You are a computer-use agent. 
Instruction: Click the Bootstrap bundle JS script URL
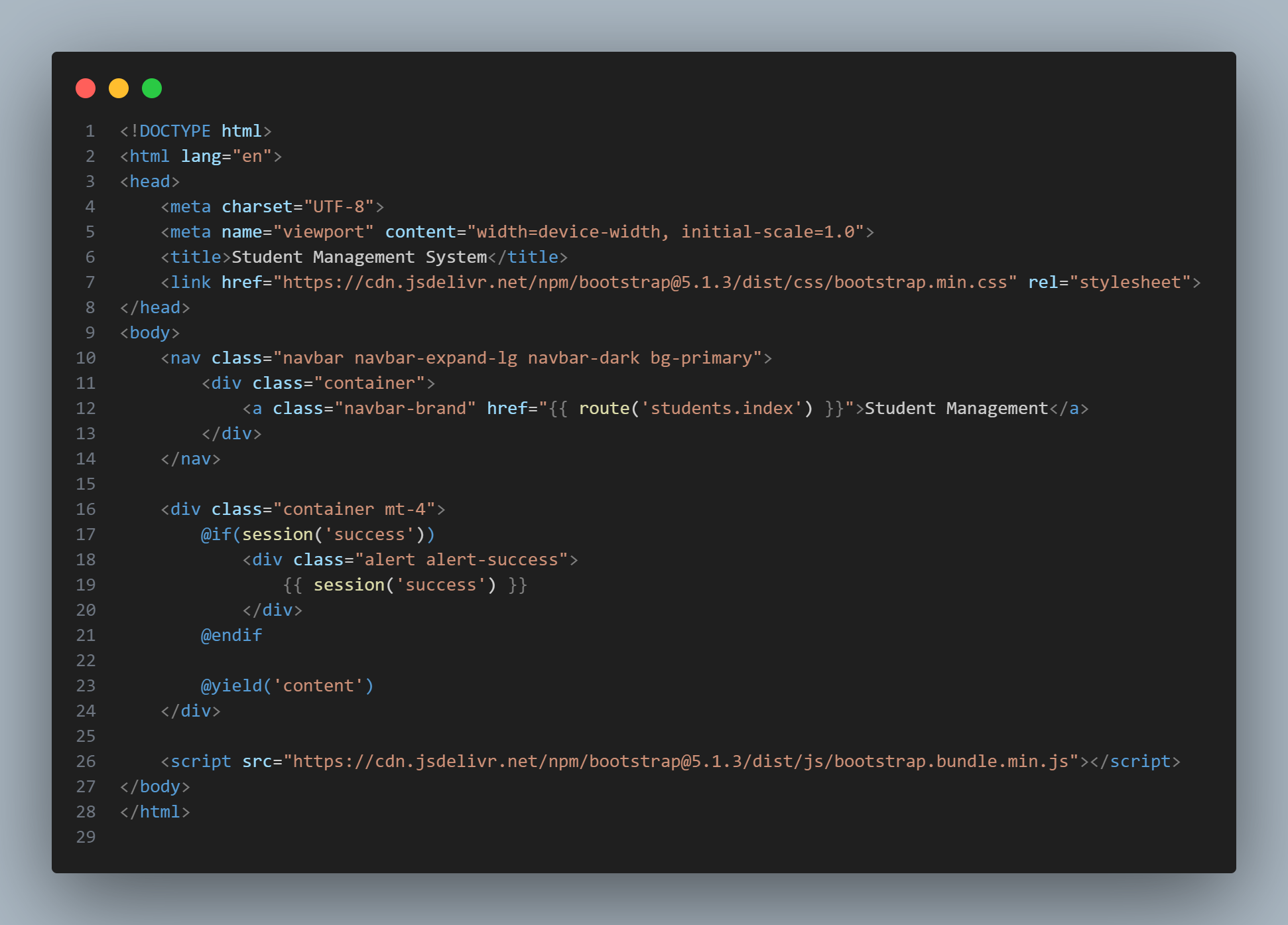click(680, 761)
